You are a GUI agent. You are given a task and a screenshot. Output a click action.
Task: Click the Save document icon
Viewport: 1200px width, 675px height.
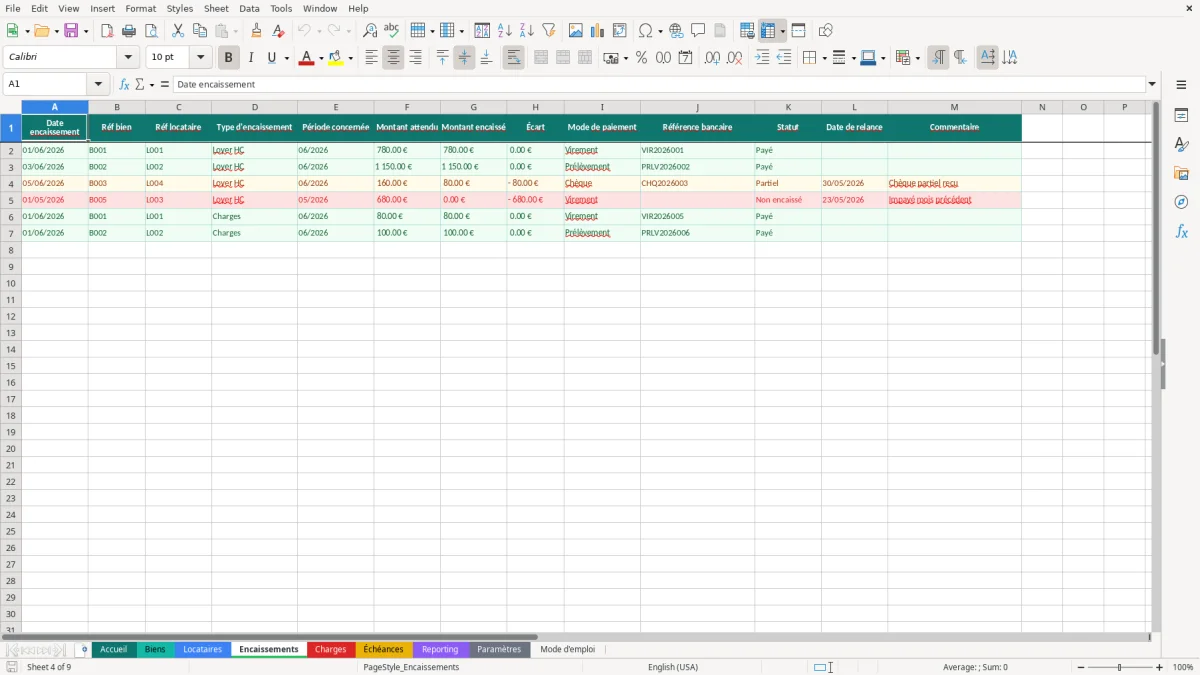[x=71, y=31]
